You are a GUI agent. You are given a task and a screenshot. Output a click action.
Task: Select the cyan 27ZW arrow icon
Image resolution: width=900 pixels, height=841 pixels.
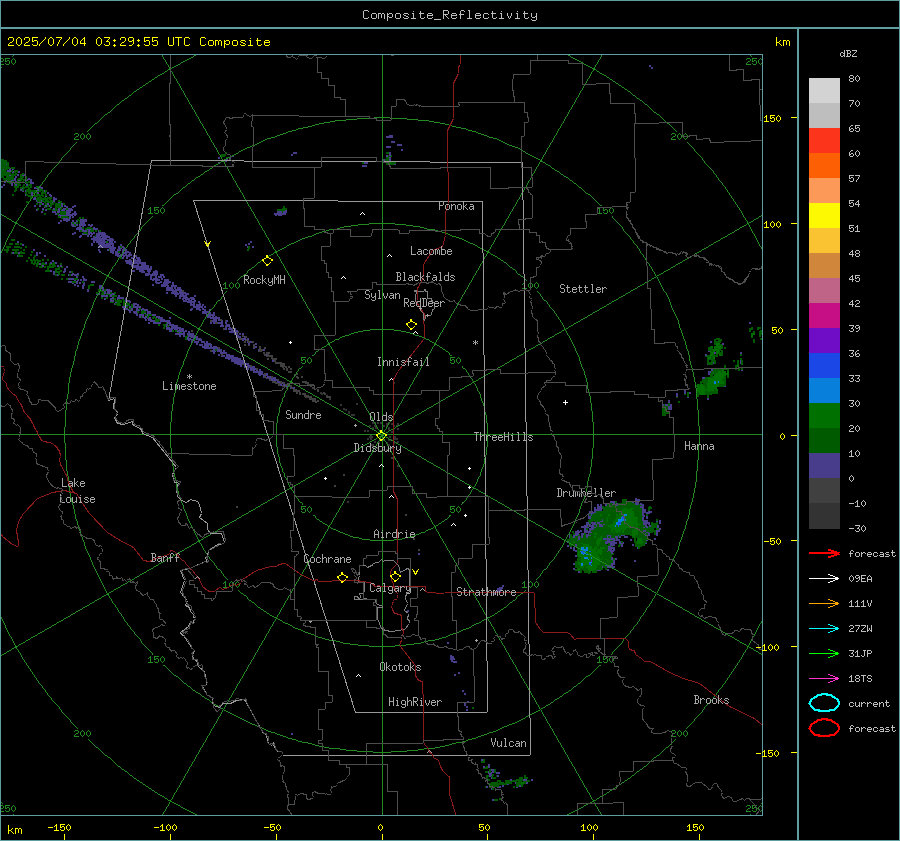pos(824,629)
